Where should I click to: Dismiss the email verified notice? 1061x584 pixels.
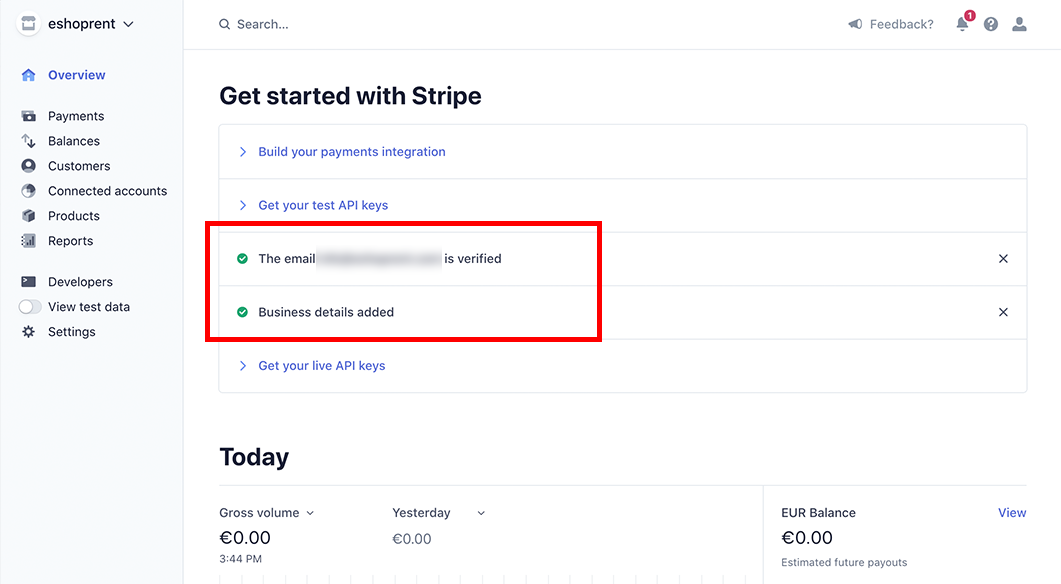[1003, 259]
